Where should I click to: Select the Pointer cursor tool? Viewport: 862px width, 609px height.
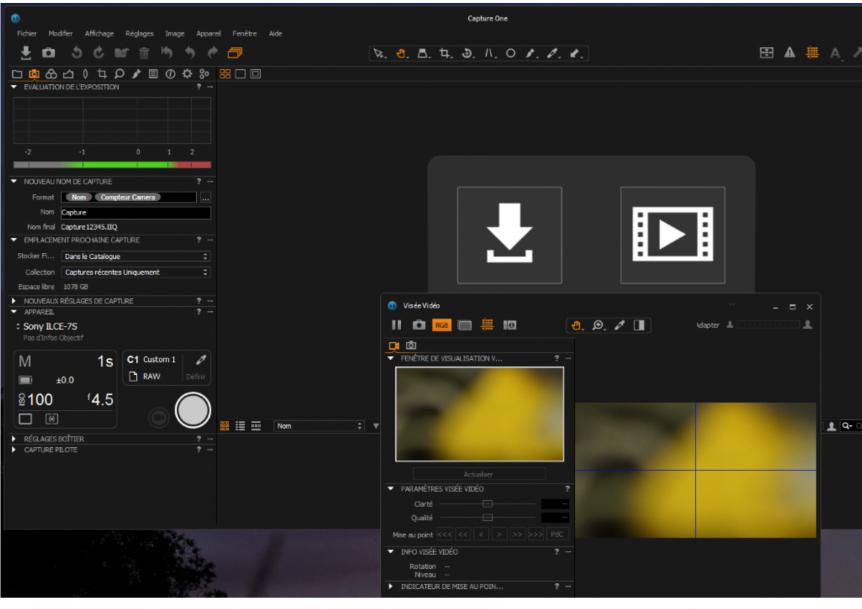click(x=379, y=53)
